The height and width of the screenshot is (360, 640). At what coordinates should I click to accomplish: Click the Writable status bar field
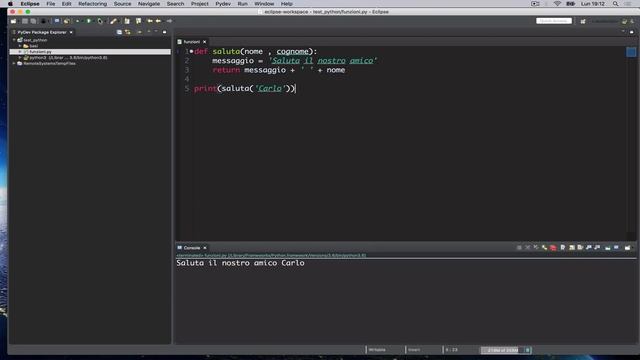coord(377,350)
